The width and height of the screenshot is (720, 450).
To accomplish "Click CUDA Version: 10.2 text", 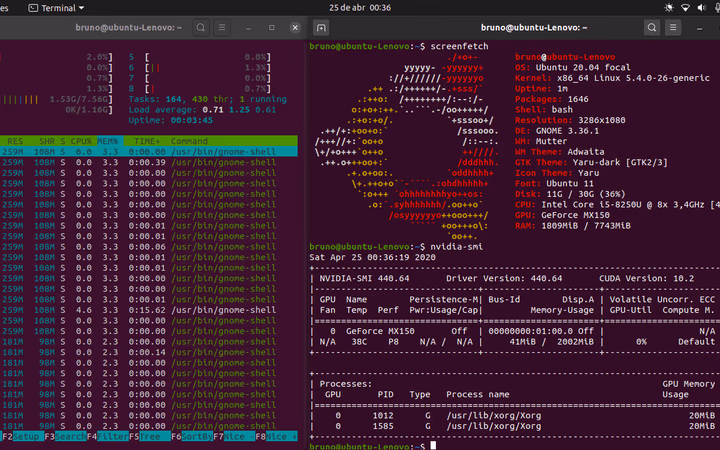I will [646, 278].
